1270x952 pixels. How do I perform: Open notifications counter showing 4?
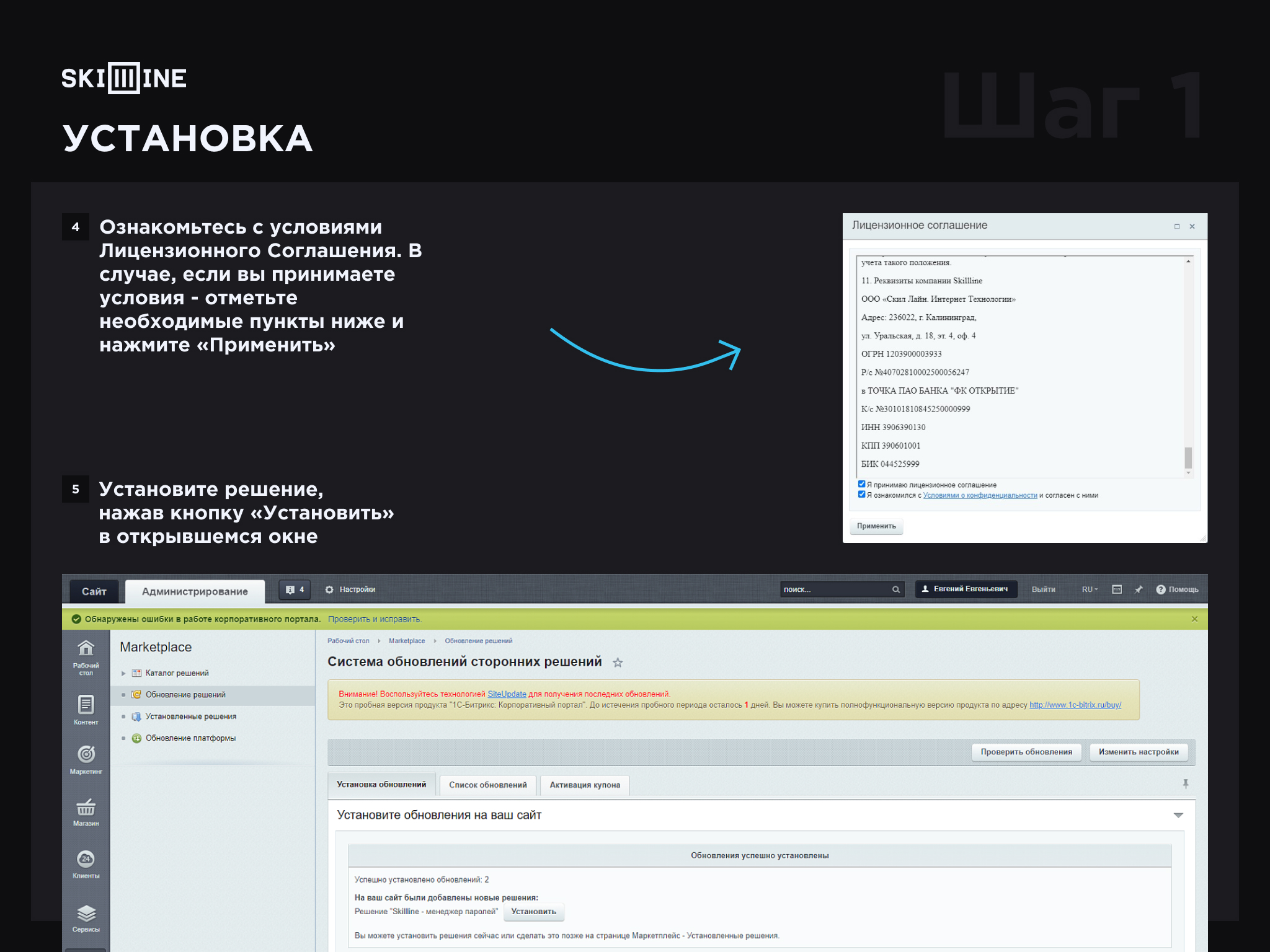tap(295, 589)
